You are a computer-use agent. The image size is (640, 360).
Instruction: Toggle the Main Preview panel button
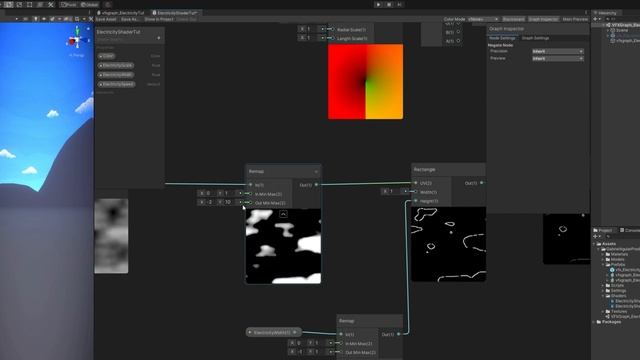pyautogui.click(x=575, y=19)
